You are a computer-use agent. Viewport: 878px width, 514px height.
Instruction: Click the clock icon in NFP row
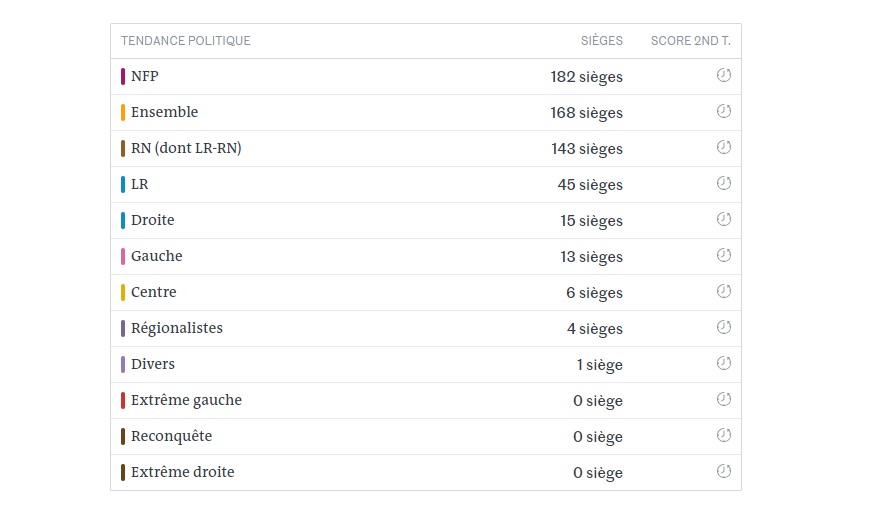[723, 75]
